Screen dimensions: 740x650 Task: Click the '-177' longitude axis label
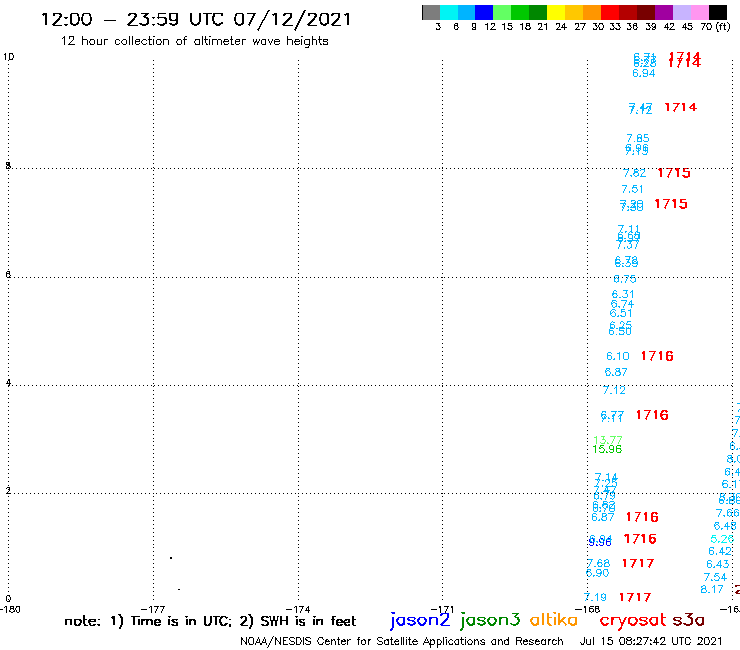click(153, 609)
